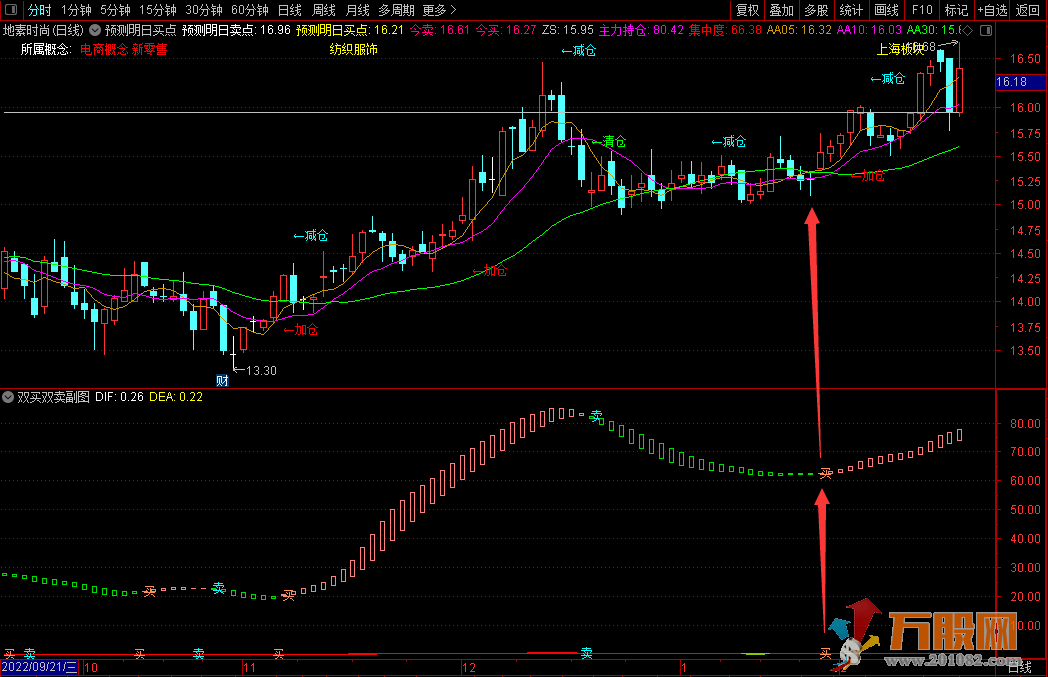Click the 预测明日买点 indicator name
The height and width of the screenshot is (677, 1048).
tap(140, 30)
